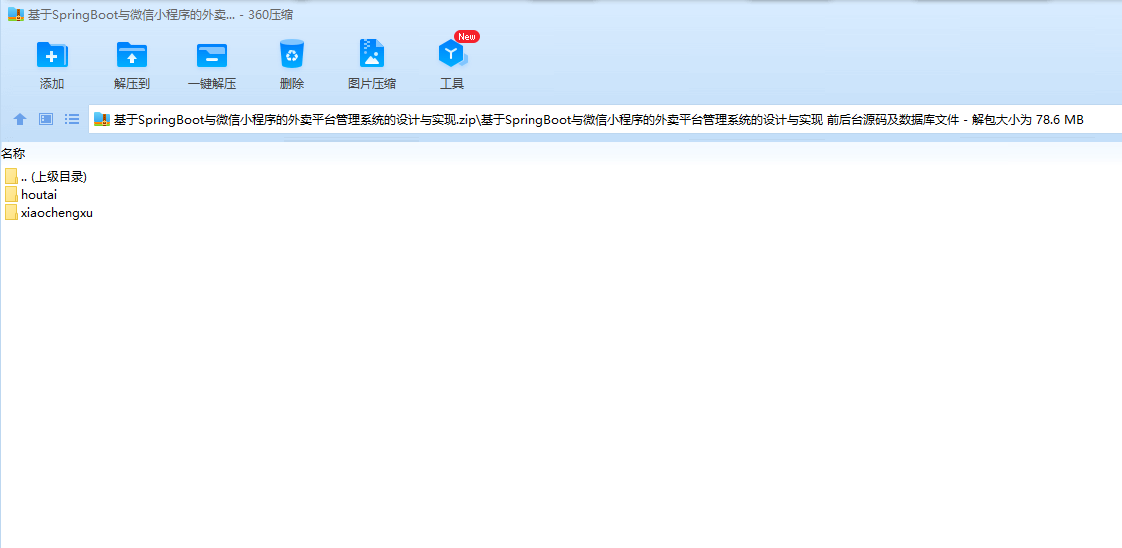Click the 360压缩 title bar app icon
This screenshot has width=1122, height=548.
tap(16, 14)
